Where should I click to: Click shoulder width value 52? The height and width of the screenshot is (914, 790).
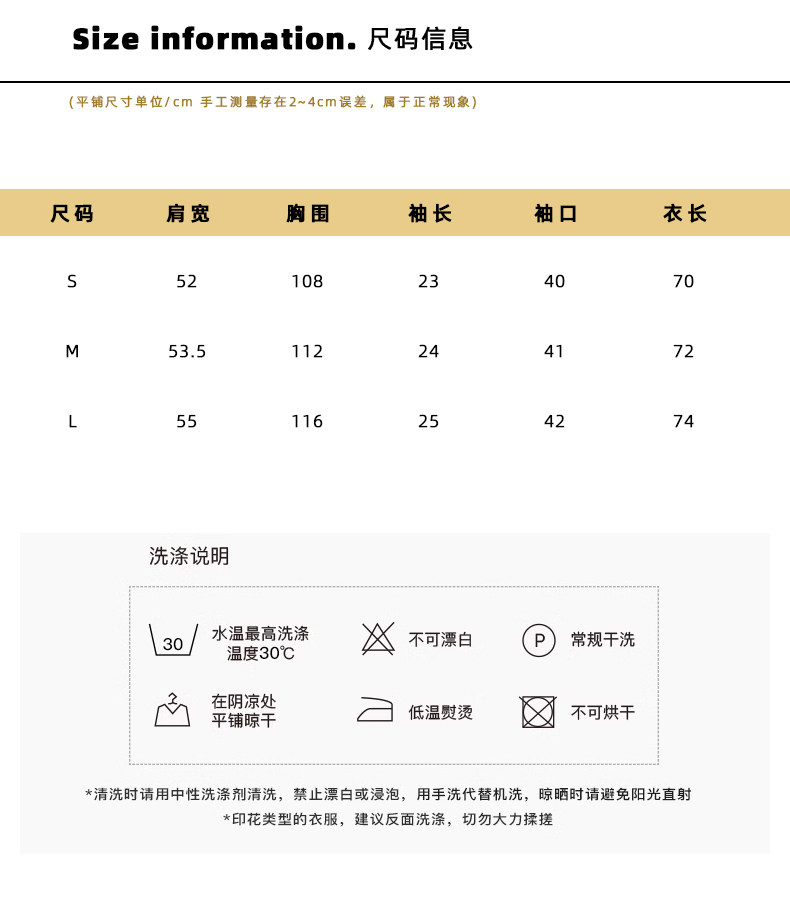tap(187, 282)
